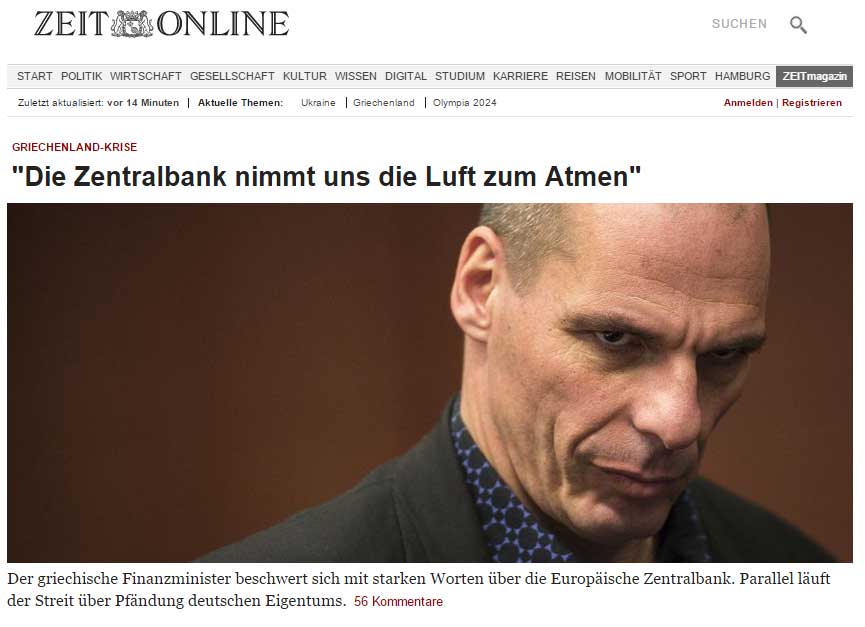Select the GESELLSCHAFT nav item

click(x=232, y=76)
